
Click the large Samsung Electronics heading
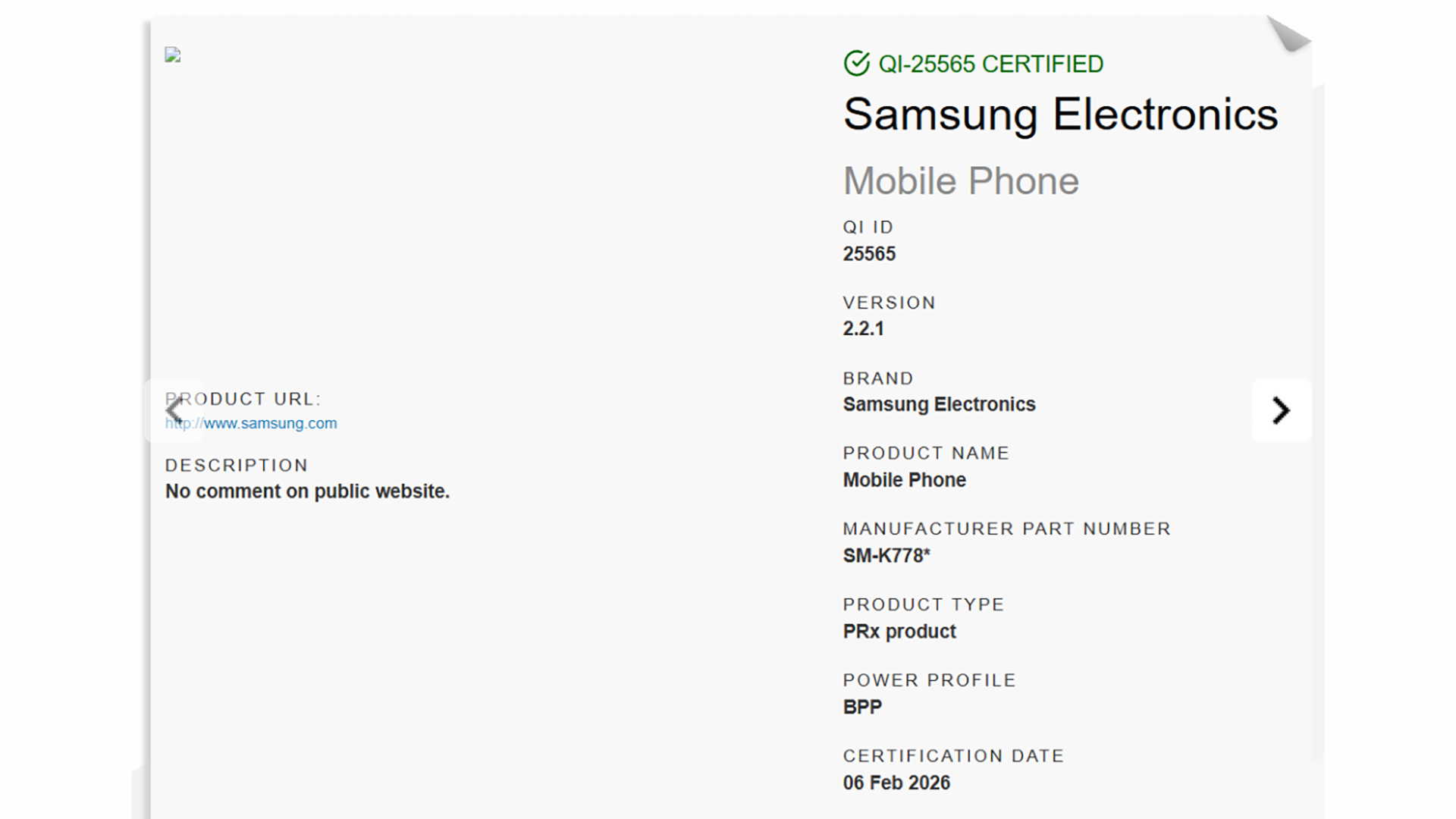[1060, 115]
